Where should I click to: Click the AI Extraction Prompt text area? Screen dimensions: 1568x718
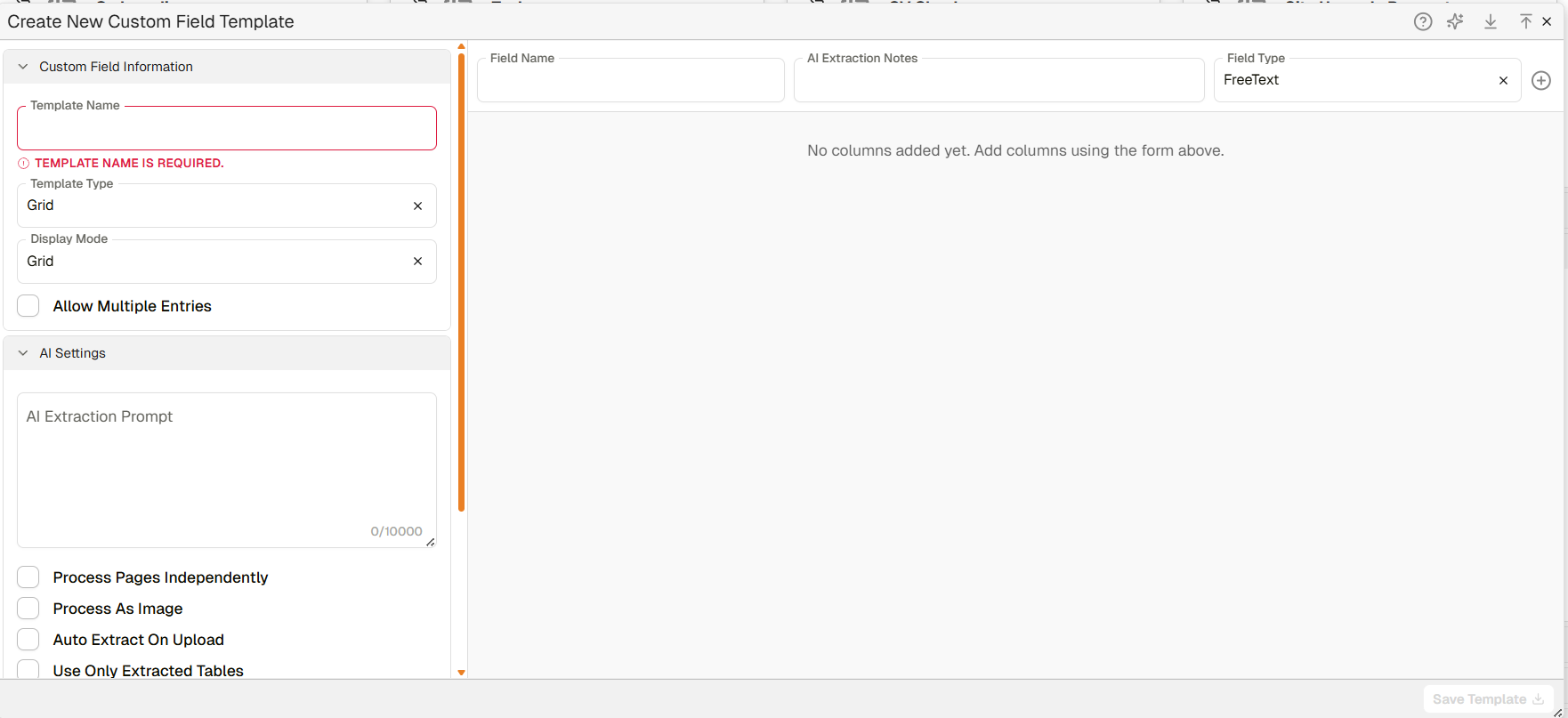coord(227,470)
